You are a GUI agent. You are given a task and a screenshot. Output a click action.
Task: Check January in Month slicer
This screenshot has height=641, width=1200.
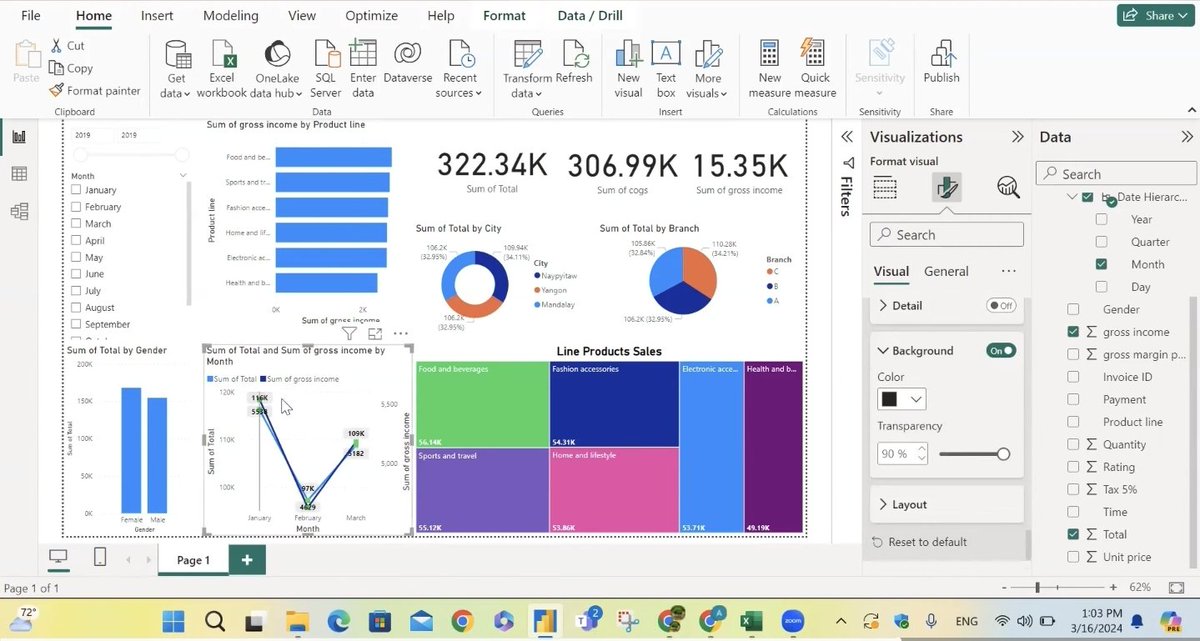tap(77, 190)
